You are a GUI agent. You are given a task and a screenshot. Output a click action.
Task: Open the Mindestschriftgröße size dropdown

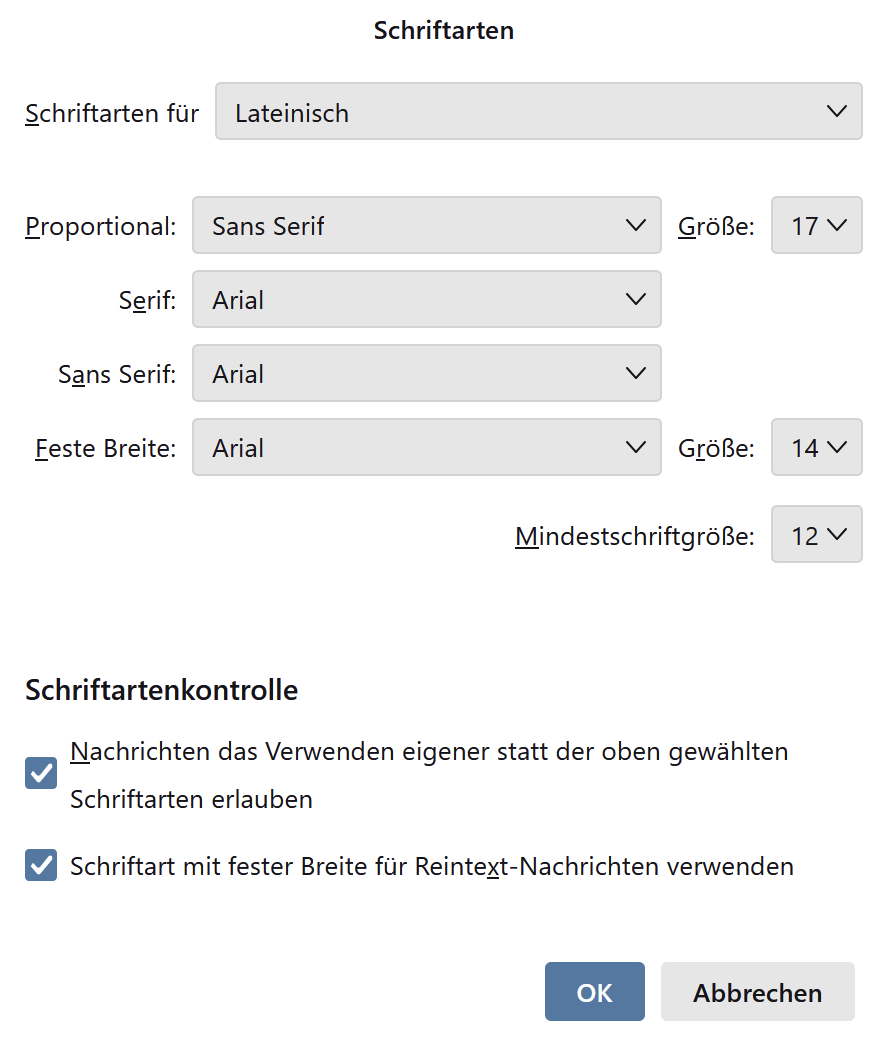click(816, 535)
